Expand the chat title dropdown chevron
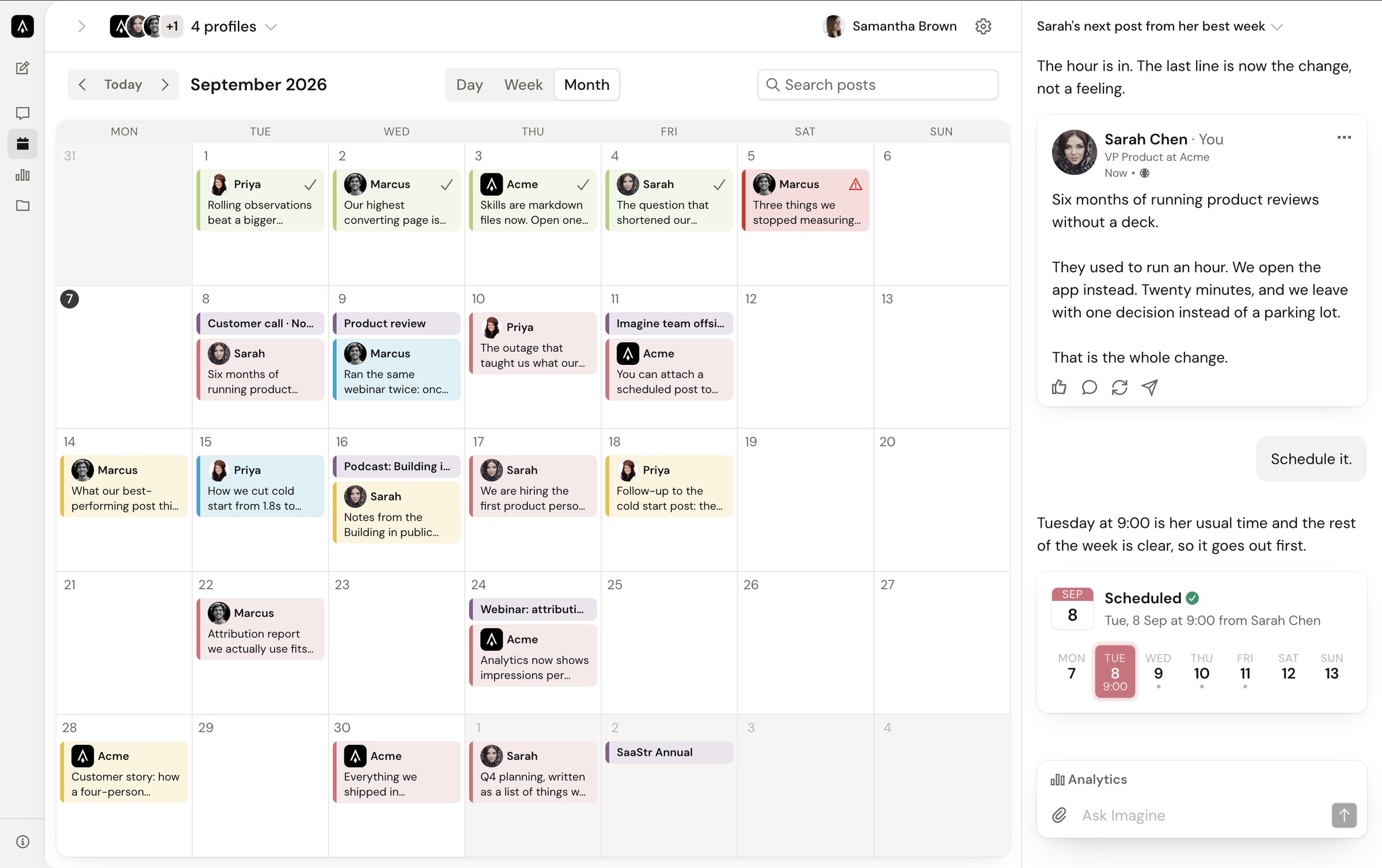This screenshot has height=868, width=1382. click(x=1277, y=27)
